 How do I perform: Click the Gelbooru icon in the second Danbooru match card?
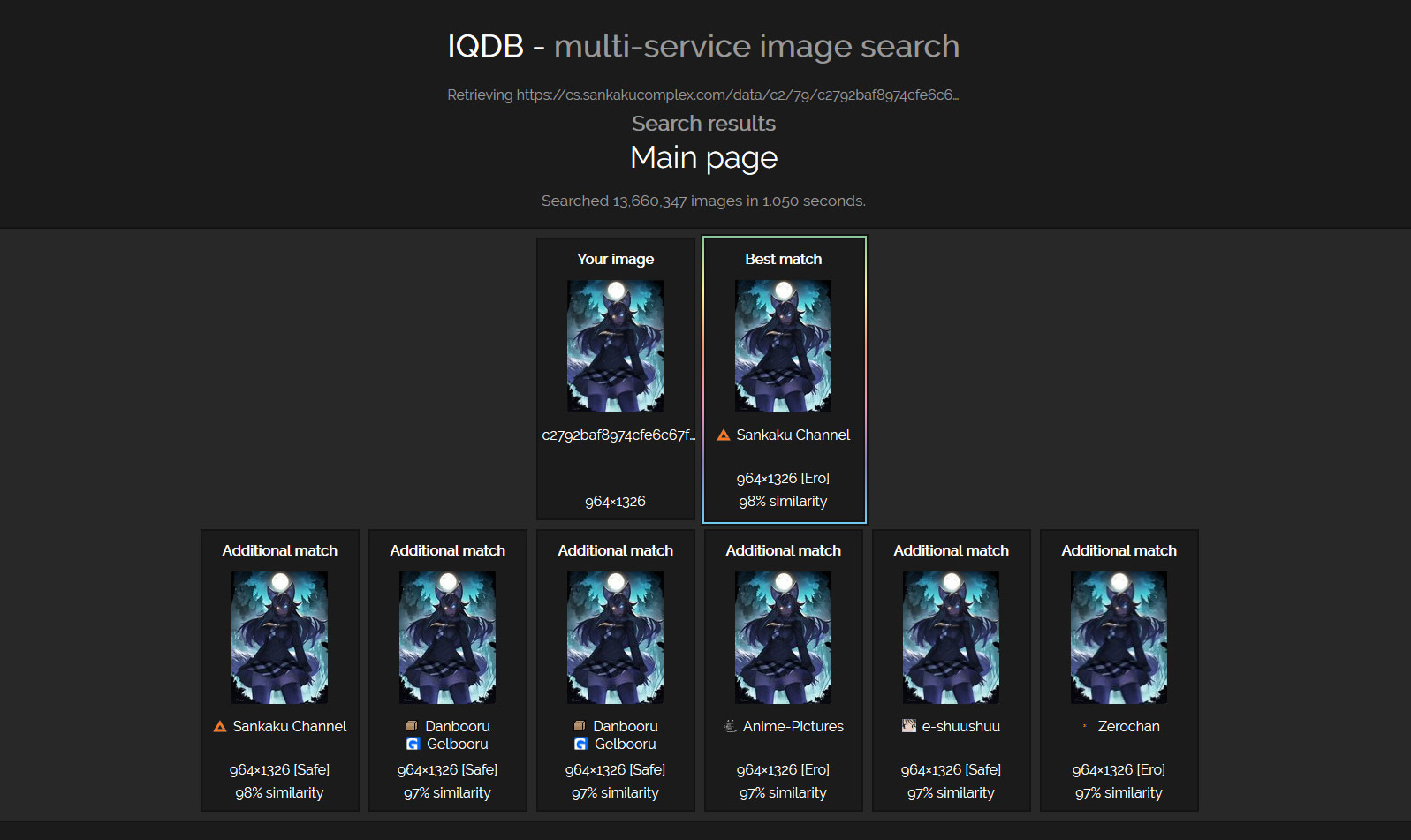coord(580,744)
